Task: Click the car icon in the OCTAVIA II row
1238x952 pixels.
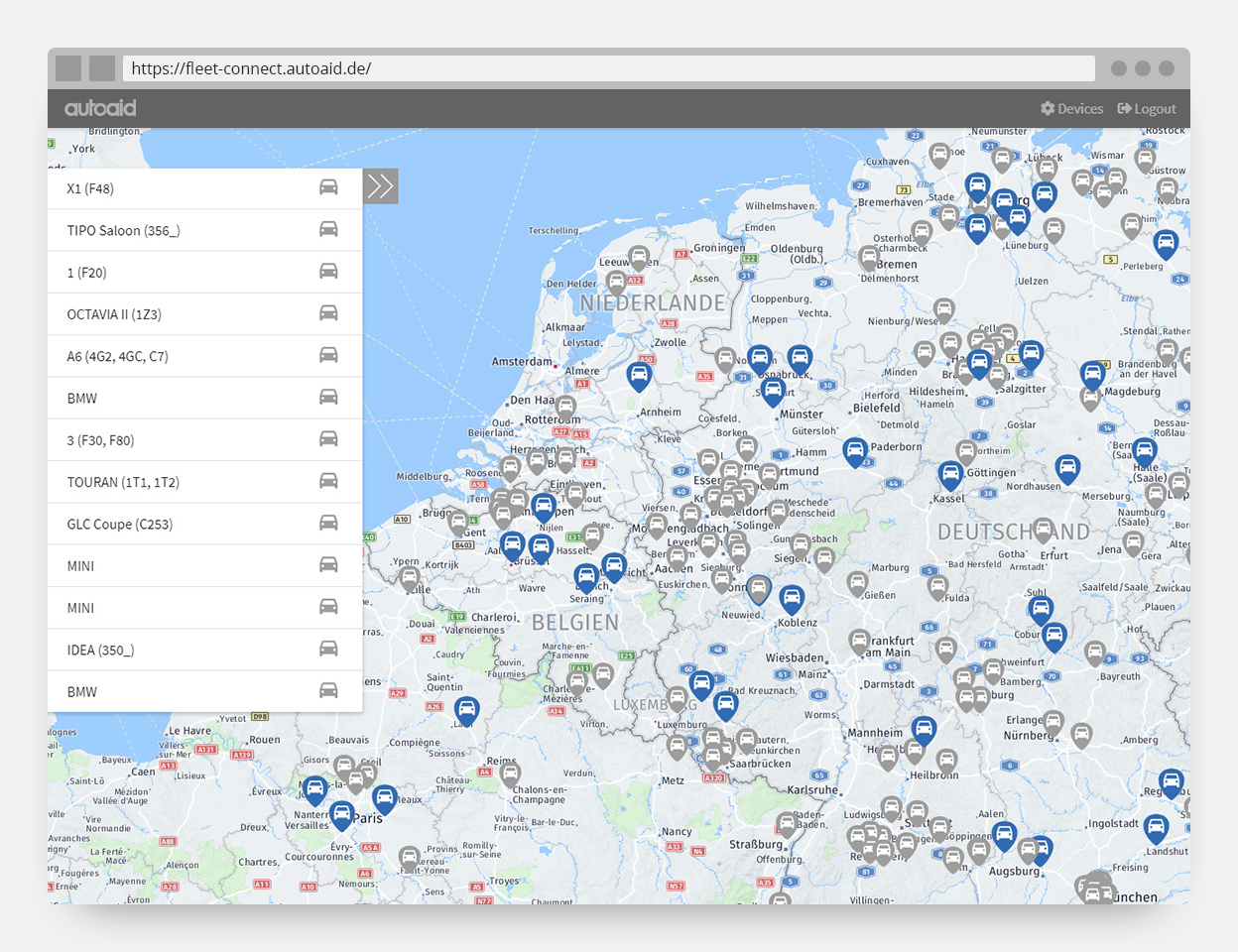Action: tap(328, 313)
